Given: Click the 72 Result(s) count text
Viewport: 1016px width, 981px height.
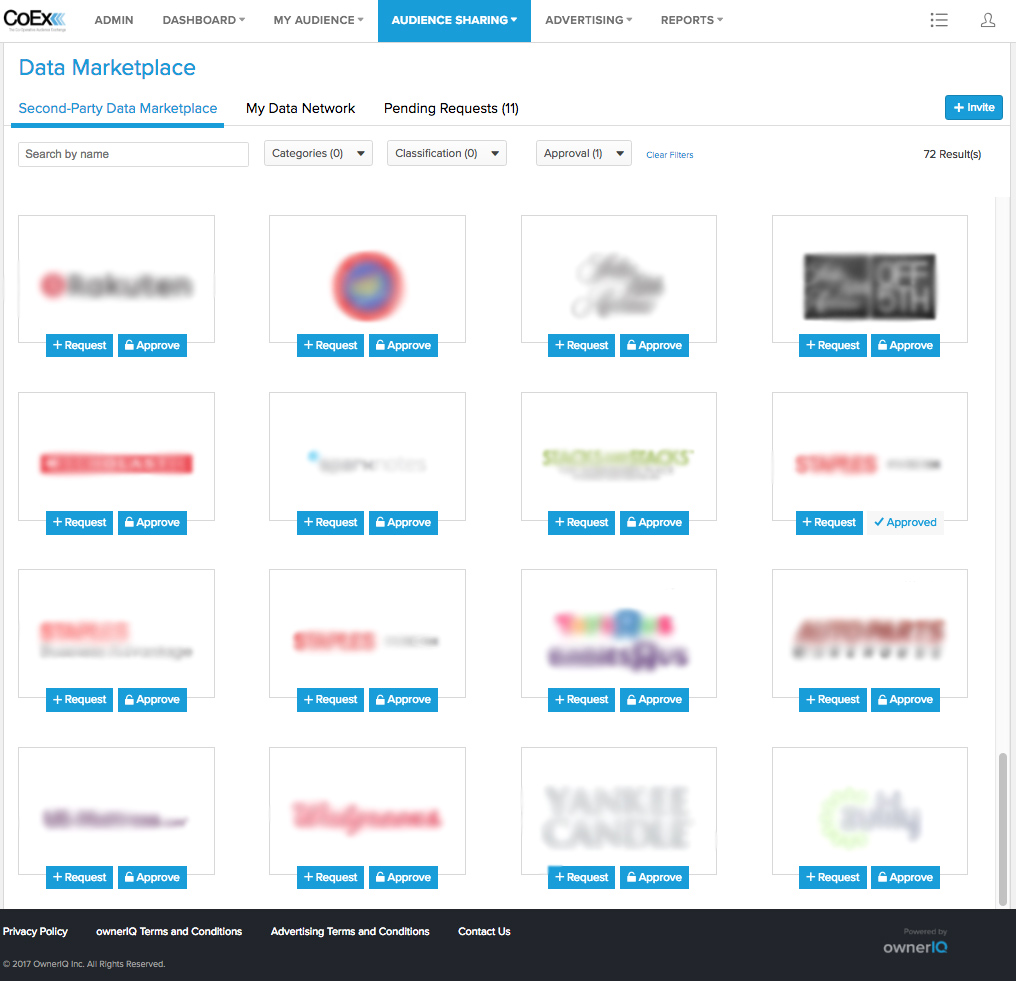Looking at the screenshot, I should pos(952,154).
